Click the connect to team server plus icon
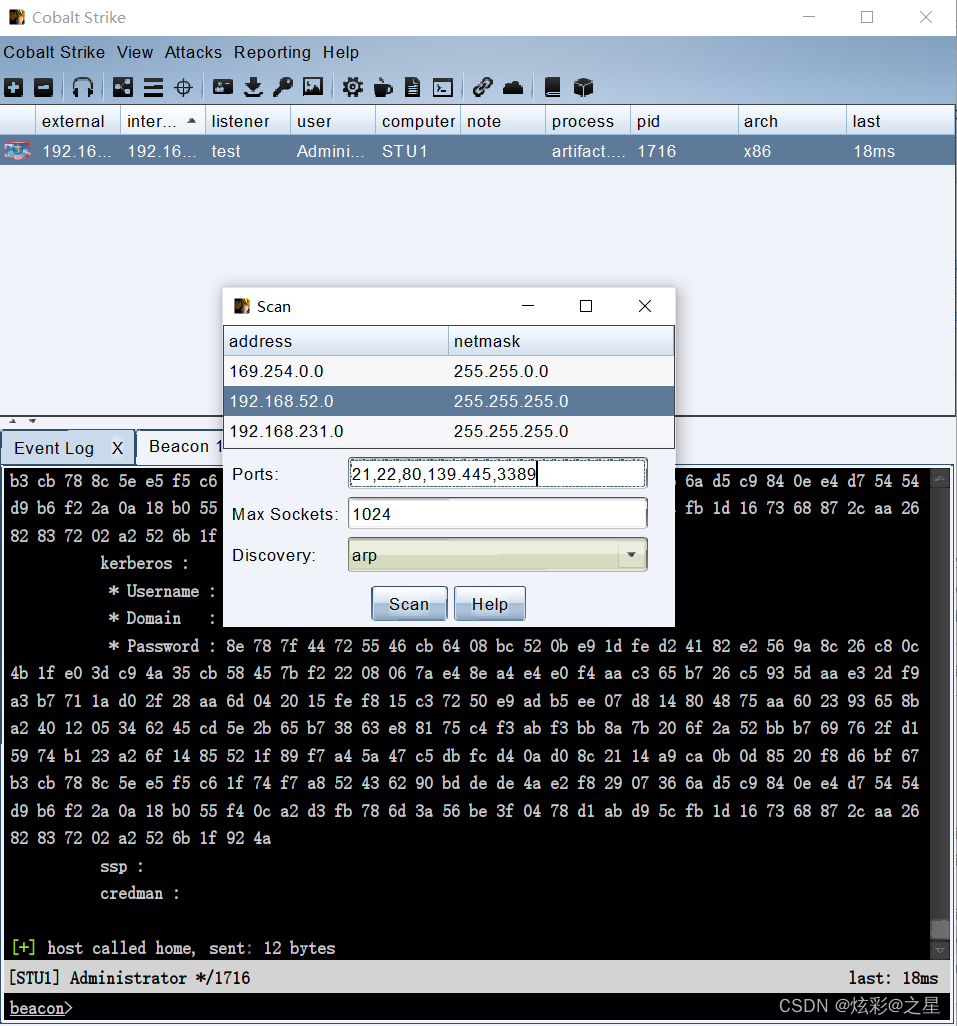This screenshot has width=957, height=1026. tap(14, 87)
